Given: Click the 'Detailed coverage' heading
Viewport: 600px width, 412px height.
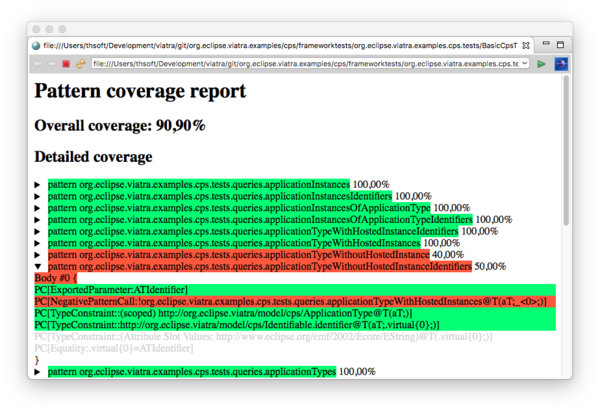Looking at the screenshot, I should coord(93,157).
